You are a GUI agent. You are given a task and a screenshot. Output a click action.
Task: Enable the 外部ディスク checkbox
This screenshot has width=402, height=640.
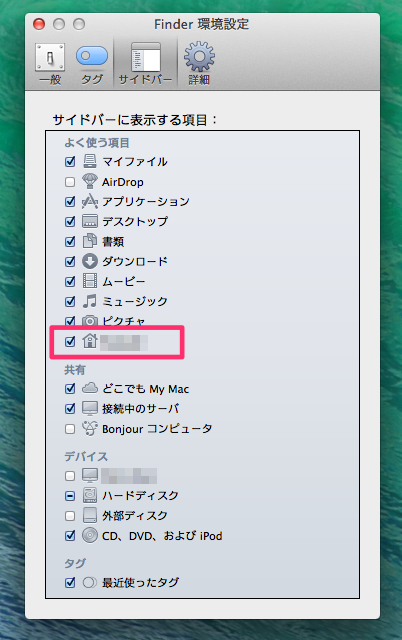tap(70, 516)
